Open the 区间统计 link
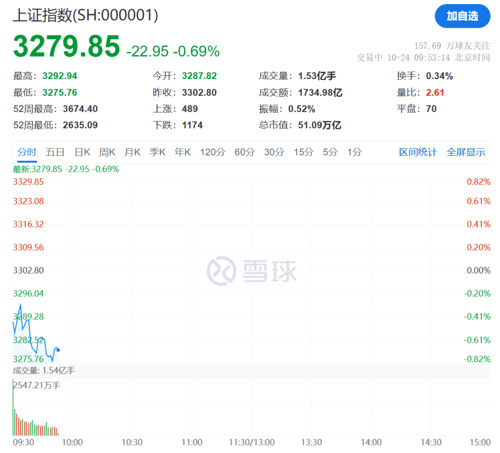The image size is (500, 453). 418,152
